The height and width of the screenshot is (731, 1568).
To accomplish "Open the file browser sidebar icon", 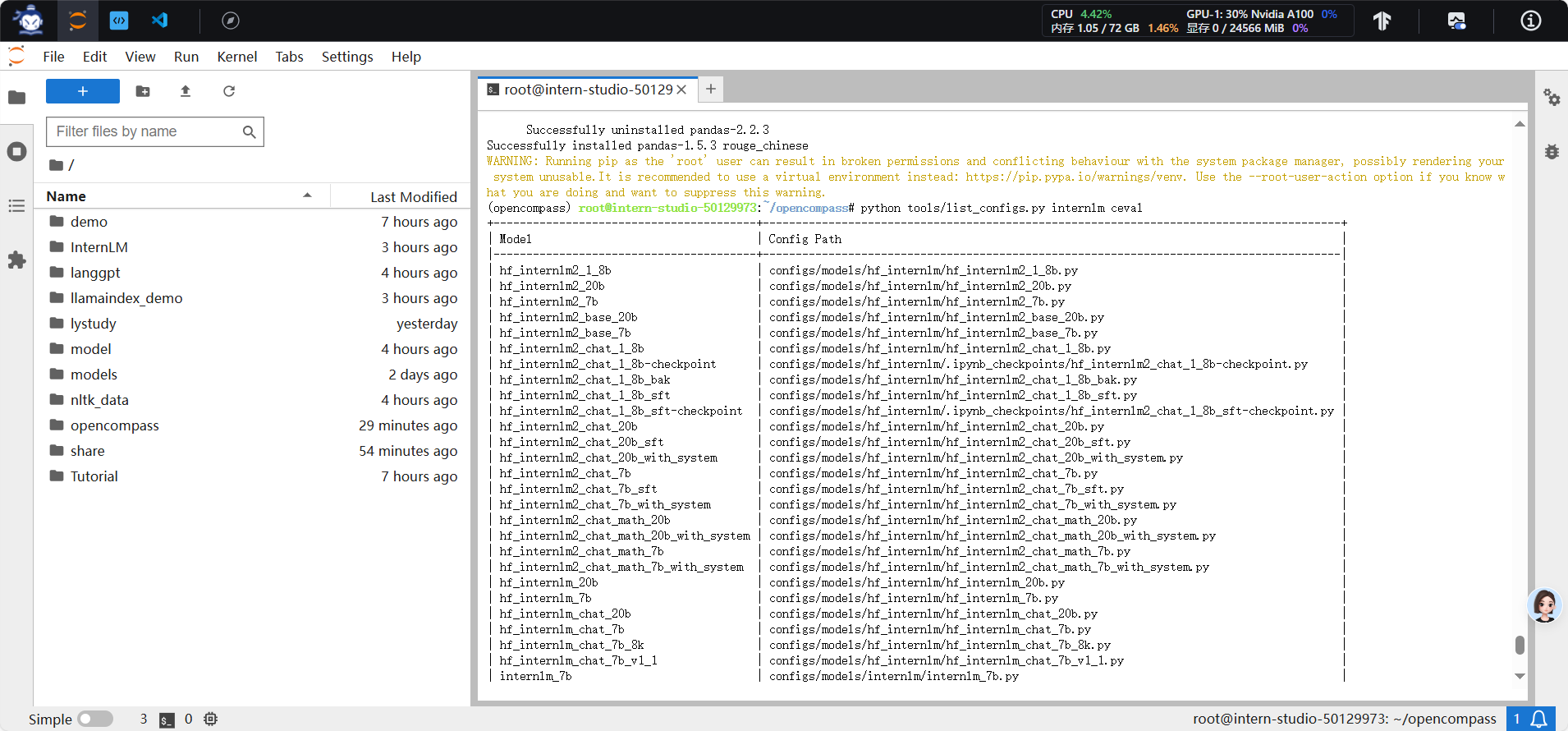I will pos(16,98).
